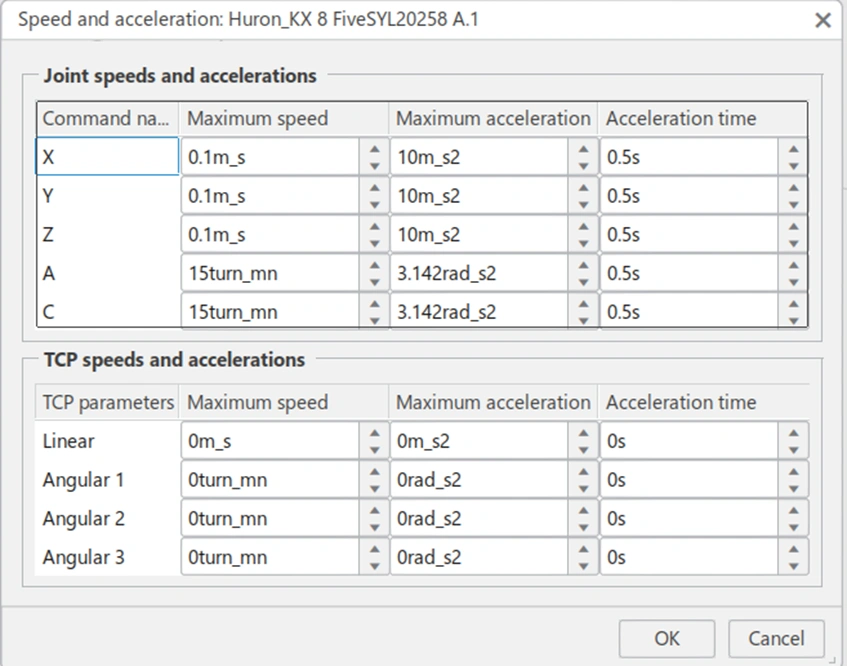This screenshot has height=666, width=847.
Task: Increase C acceleration time with up arrow
Action: (x=793, y=303)
